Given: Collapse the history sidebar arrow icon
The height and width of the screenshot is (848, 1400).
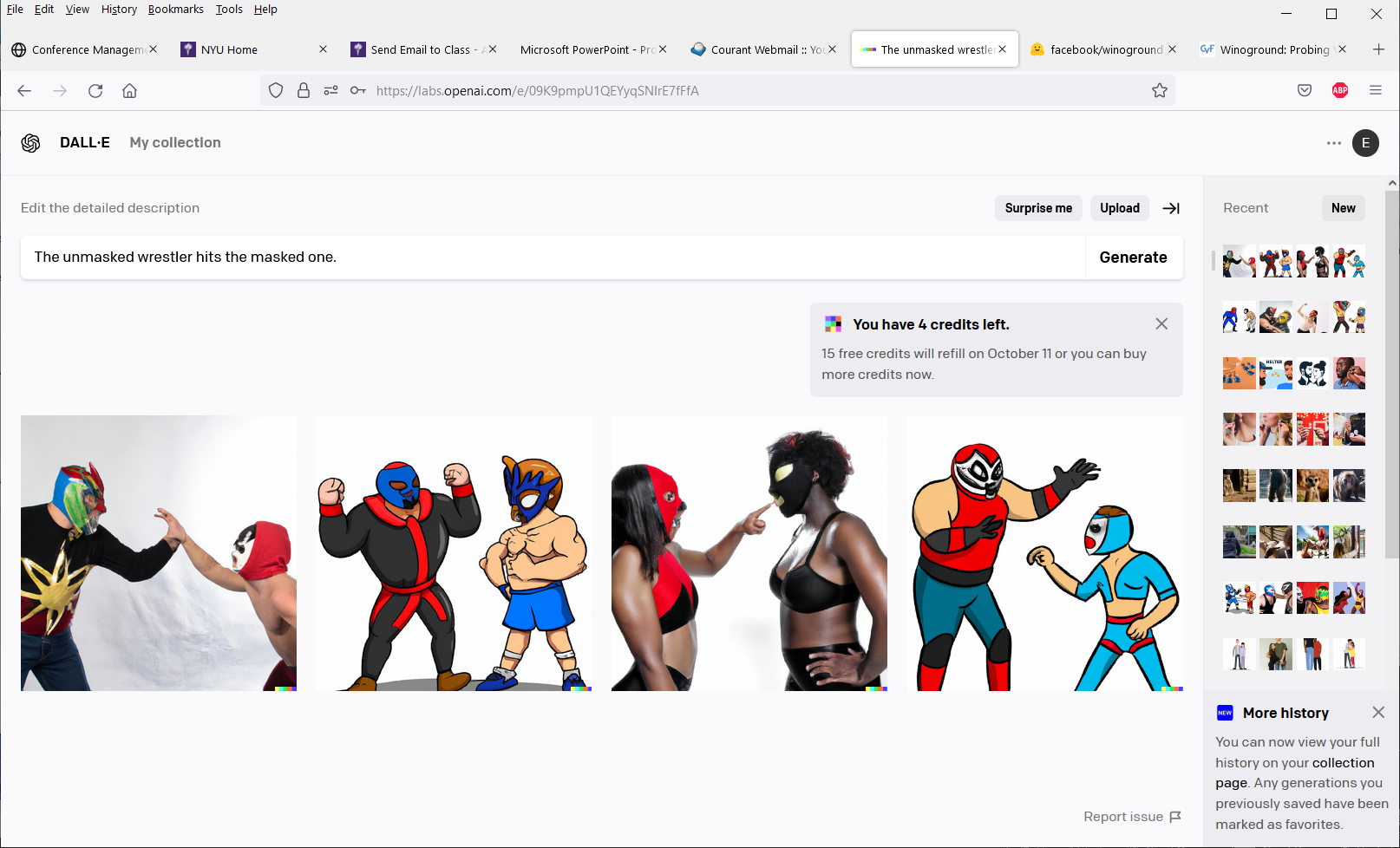Looking at the screenshot, I should pyautogui.click(x=1171, y=208).
